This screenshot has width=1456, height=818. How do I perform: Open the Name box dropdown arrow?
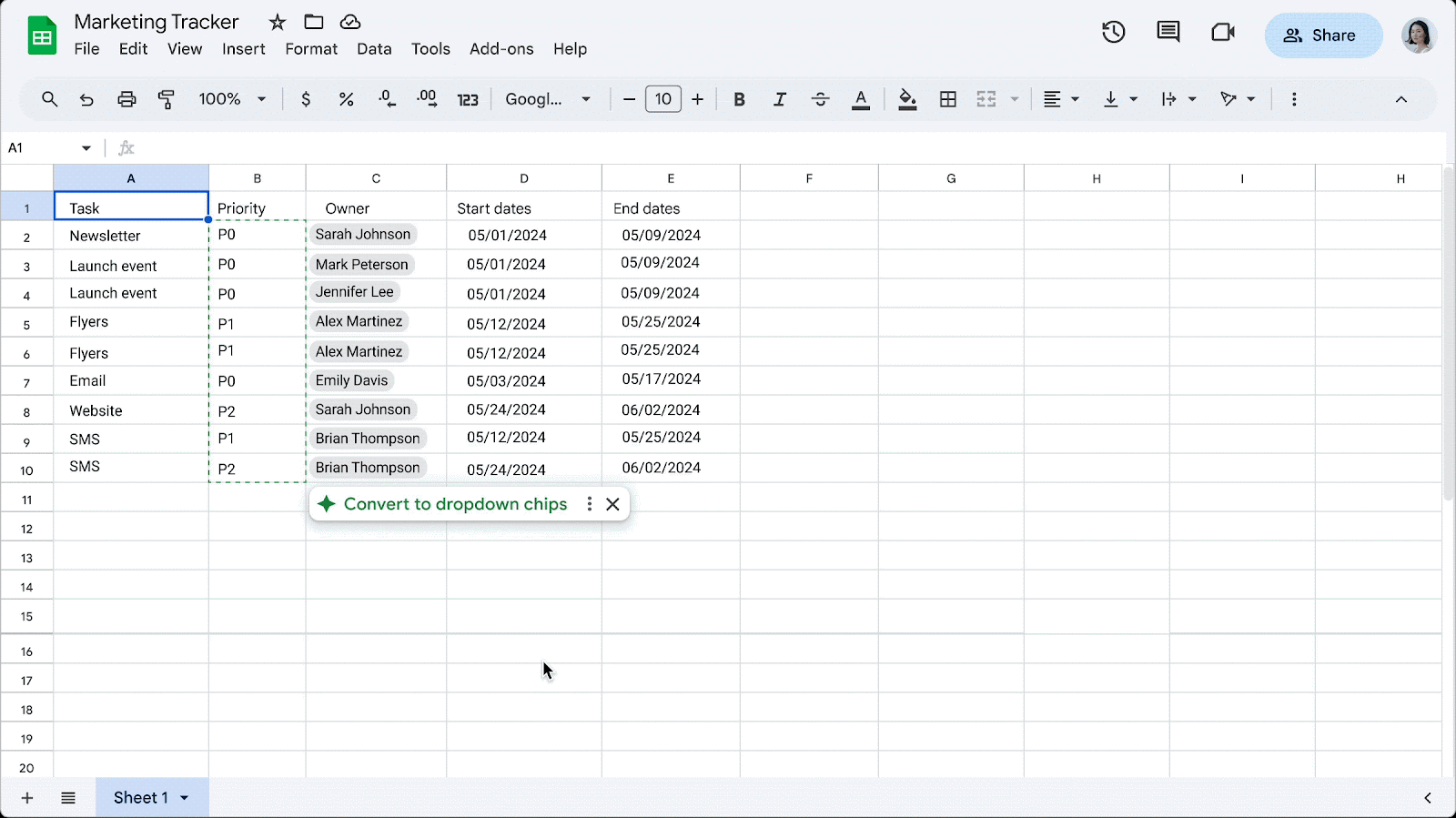coord(86,148)
